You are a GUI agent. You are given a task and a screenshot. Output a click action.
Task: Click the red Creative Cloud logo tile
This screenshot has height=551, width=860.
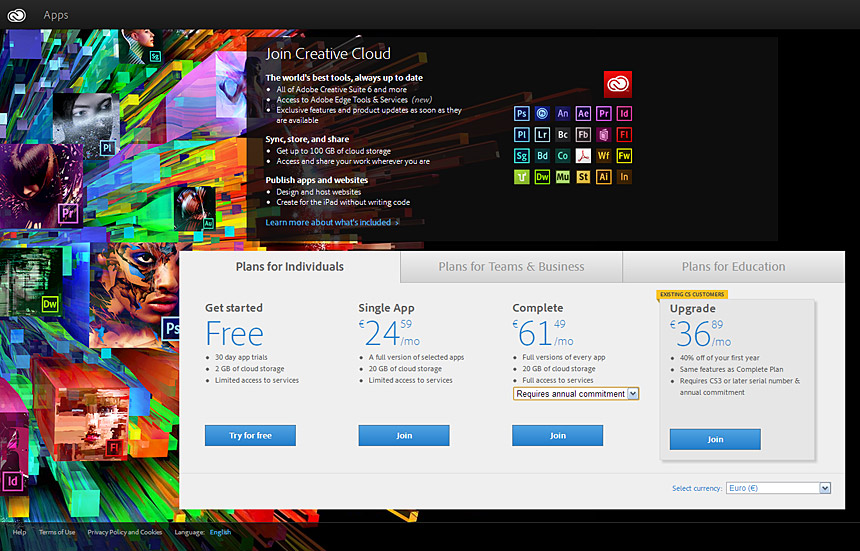[x=617, y=84]
